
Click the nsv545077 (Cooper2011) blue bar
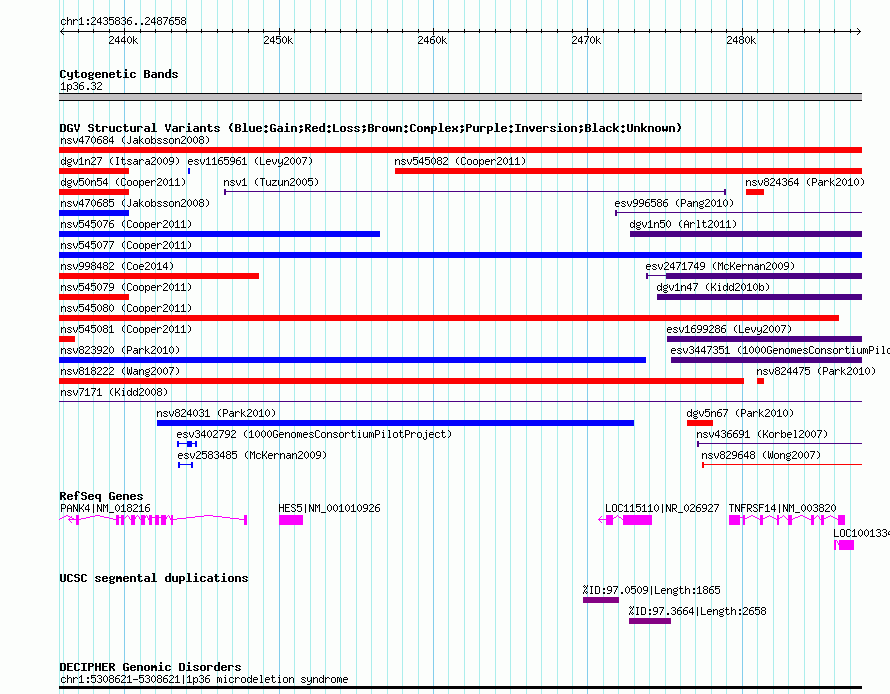tap(460, 255)
